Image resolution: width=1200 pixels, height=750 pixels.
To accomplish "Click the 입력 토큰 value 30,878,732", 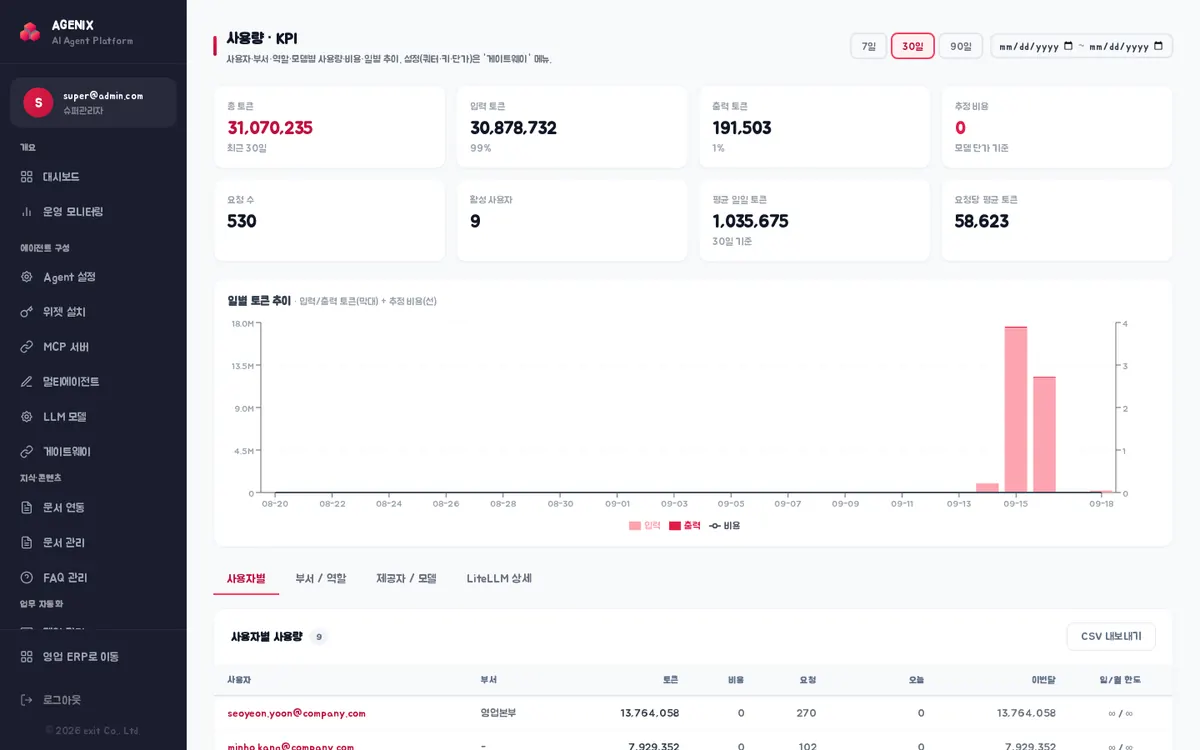I will pos(513,128).
